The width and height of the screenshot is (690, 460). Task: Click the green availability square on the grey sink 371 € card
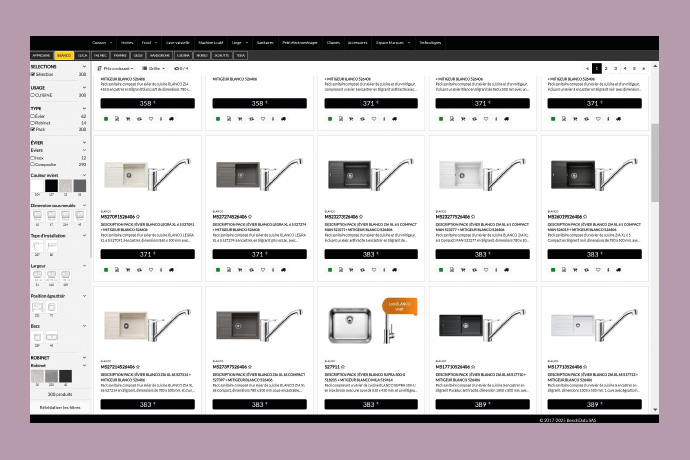(218, 270)
